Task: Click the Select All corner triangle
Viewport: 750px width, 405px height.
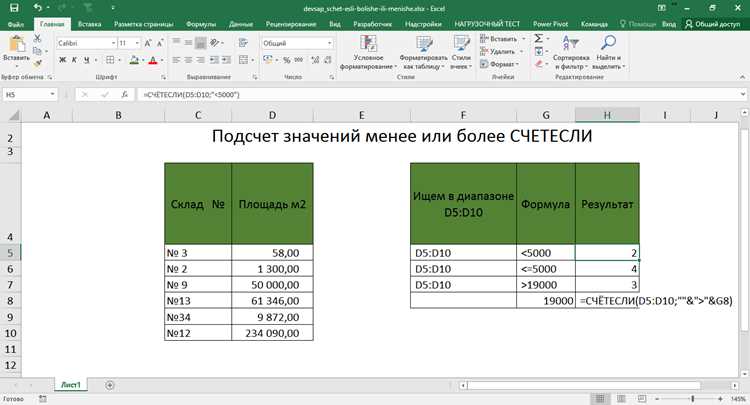Action: 14,115
